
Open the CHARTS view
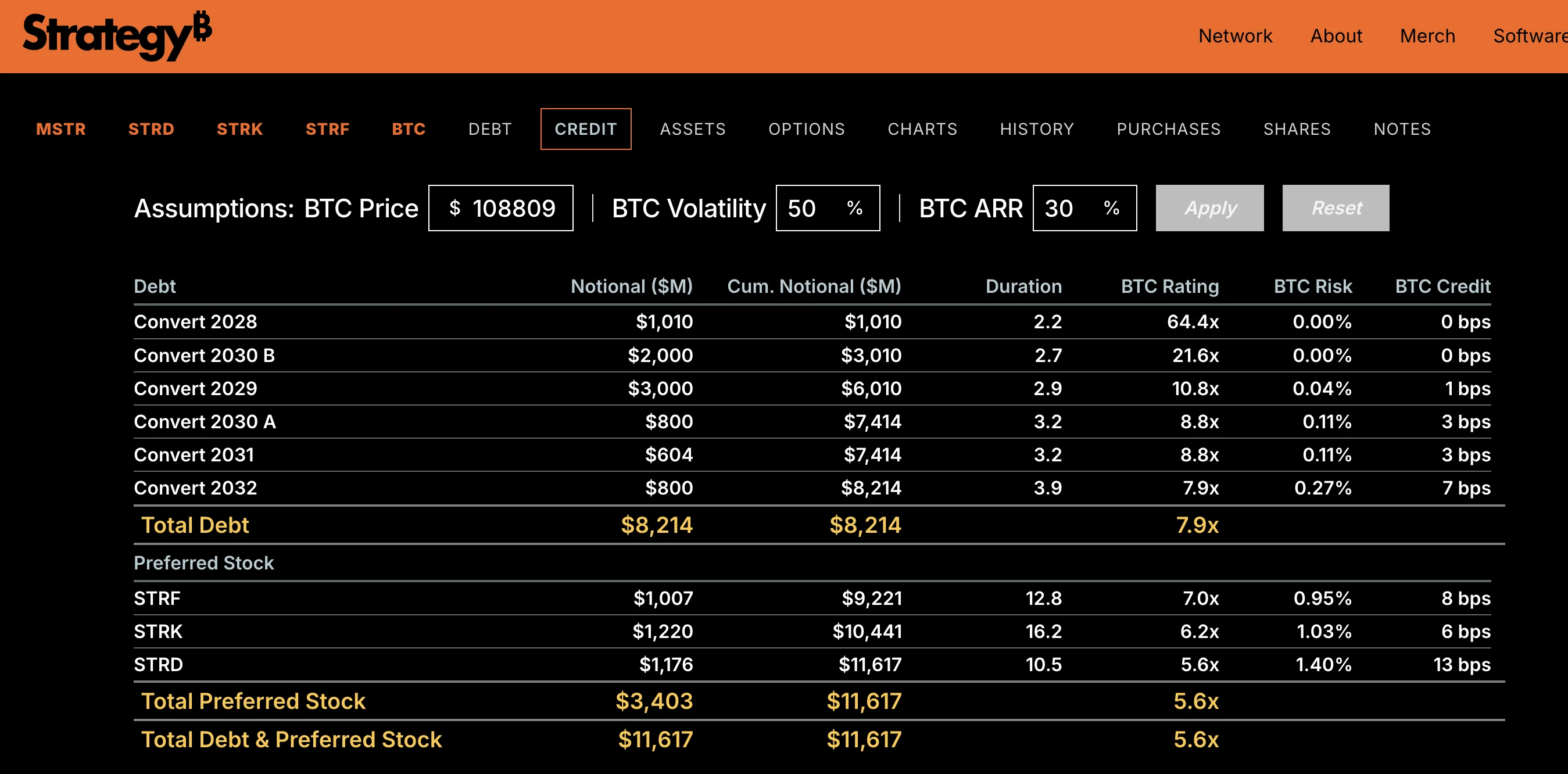(x=922, y=128)
